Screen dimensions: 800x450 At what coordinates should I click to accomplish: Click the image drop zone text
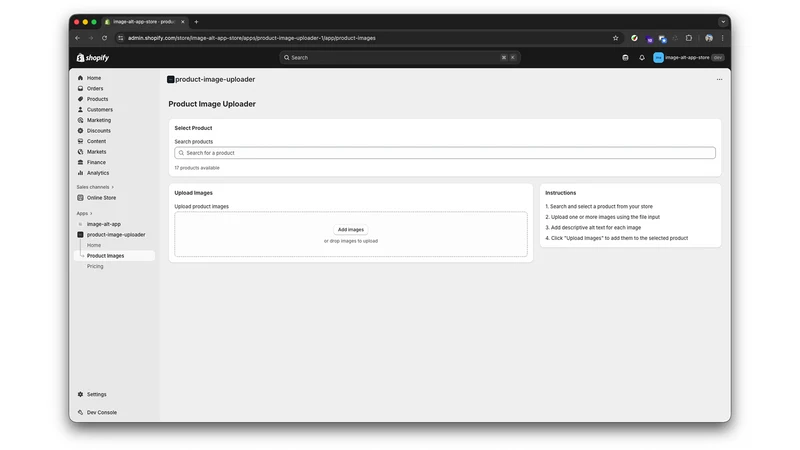(x=351, y=241)
